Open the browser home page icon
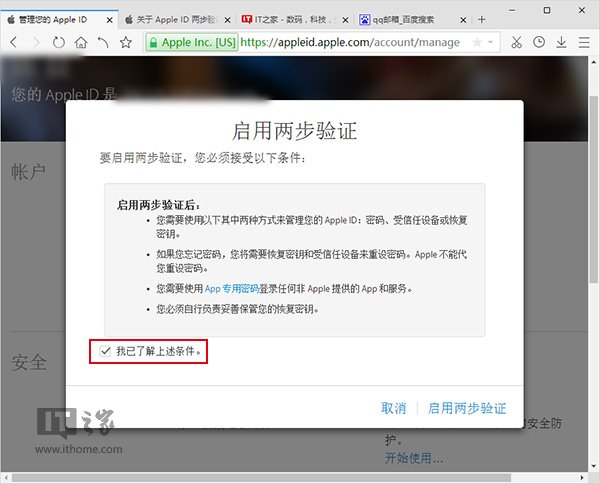Screen dimensions: 600x484 pos(81,42)
